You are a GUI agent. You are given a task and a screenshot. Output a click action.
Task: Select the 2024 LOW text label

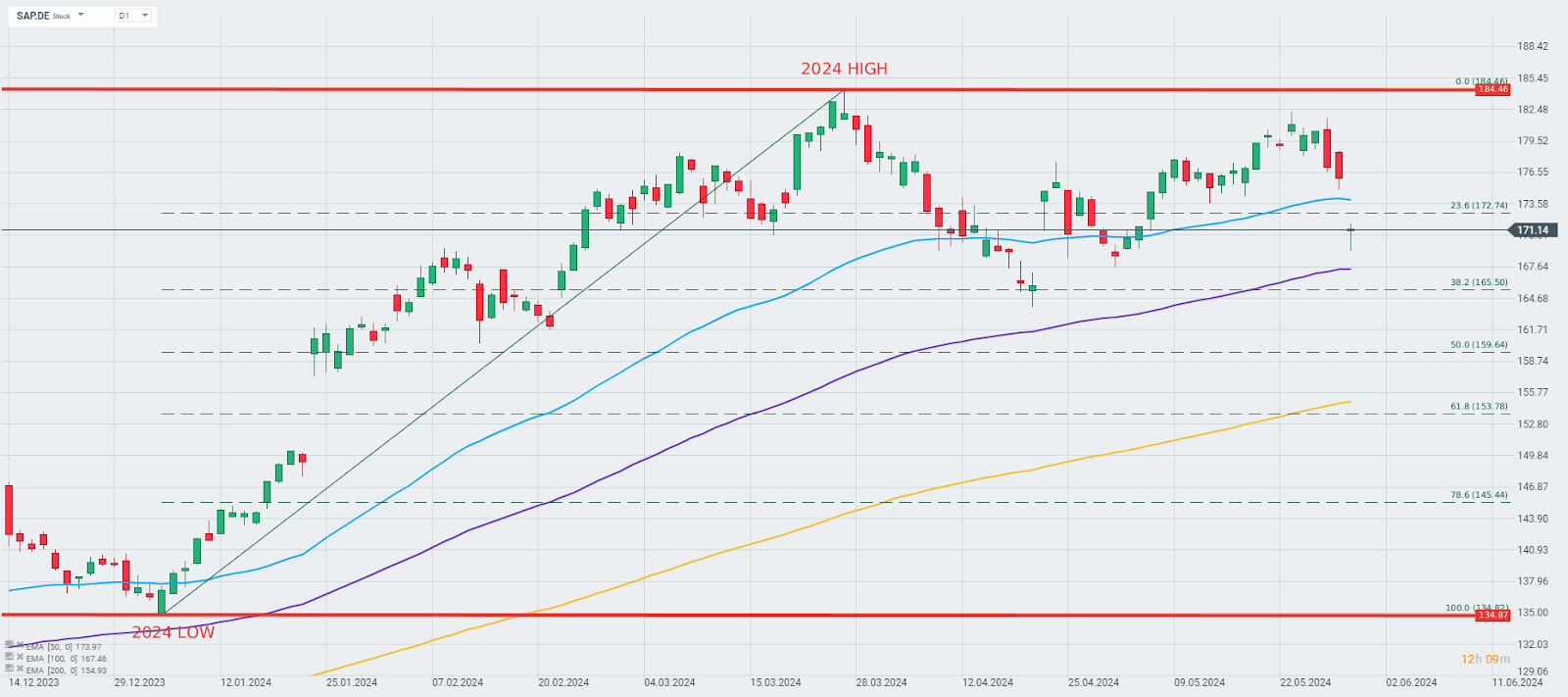pyautogui.click(x=172, y=632)
